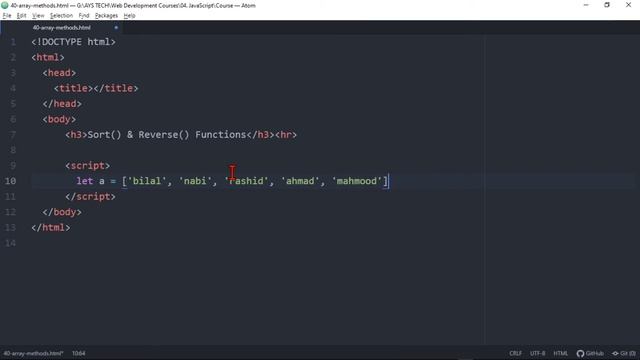Viewport: 640px width, 360px height.
Task: Click between the title tags
Action: point(93,89)
